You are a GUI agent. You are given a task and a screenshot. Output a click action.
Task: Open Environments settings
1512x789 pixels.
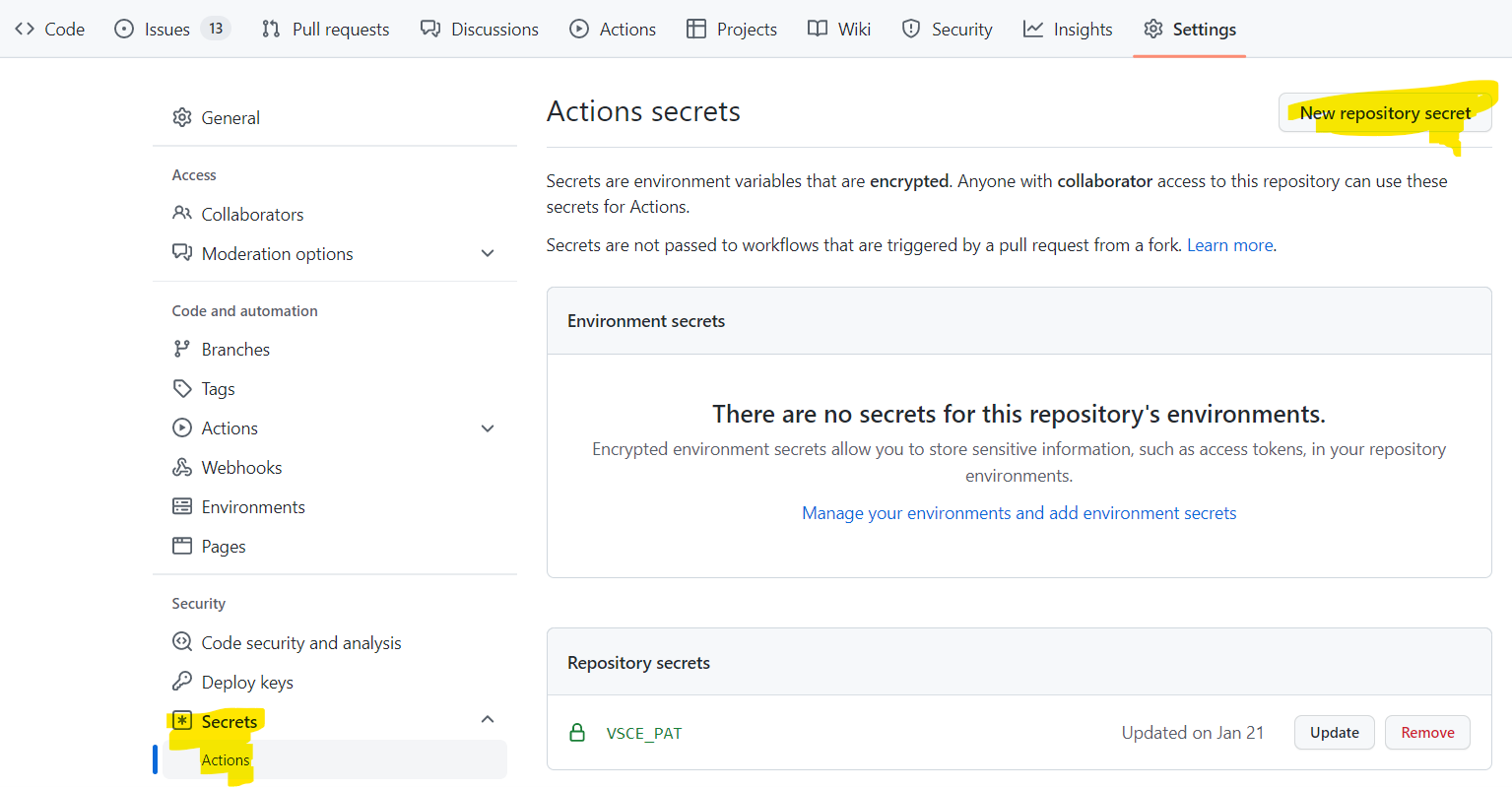coord(335,506)
